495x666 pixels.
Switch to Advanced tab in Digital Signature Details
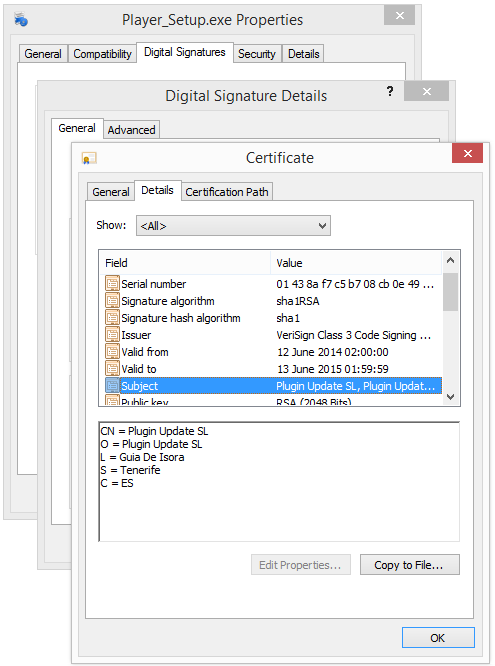click(x=131, y=130)
